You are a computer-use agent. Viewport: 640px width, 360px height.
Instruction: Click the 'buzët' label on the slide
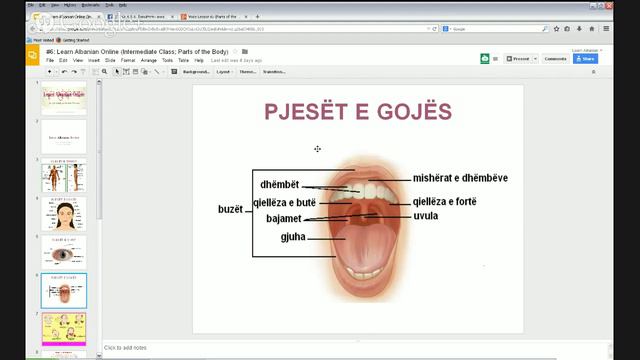pyautogui.click(x=230, y=209)
